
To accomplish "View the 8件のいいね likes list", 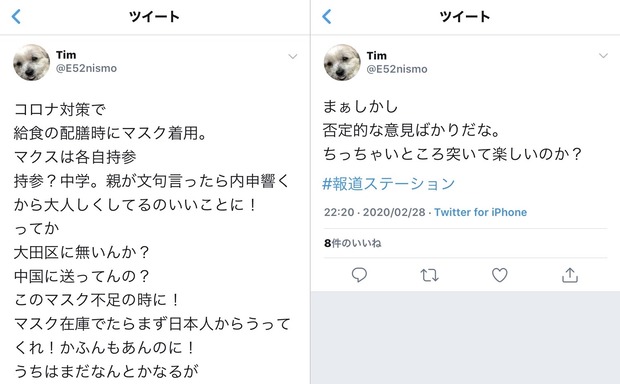I will click(353, 243).
